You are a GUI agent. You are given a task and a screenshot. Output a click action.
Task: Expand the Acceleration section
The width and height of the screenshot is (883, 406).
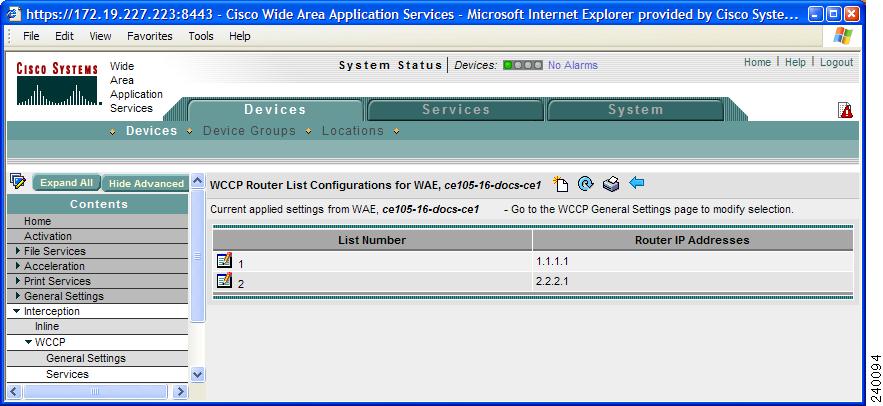point(18,266)
